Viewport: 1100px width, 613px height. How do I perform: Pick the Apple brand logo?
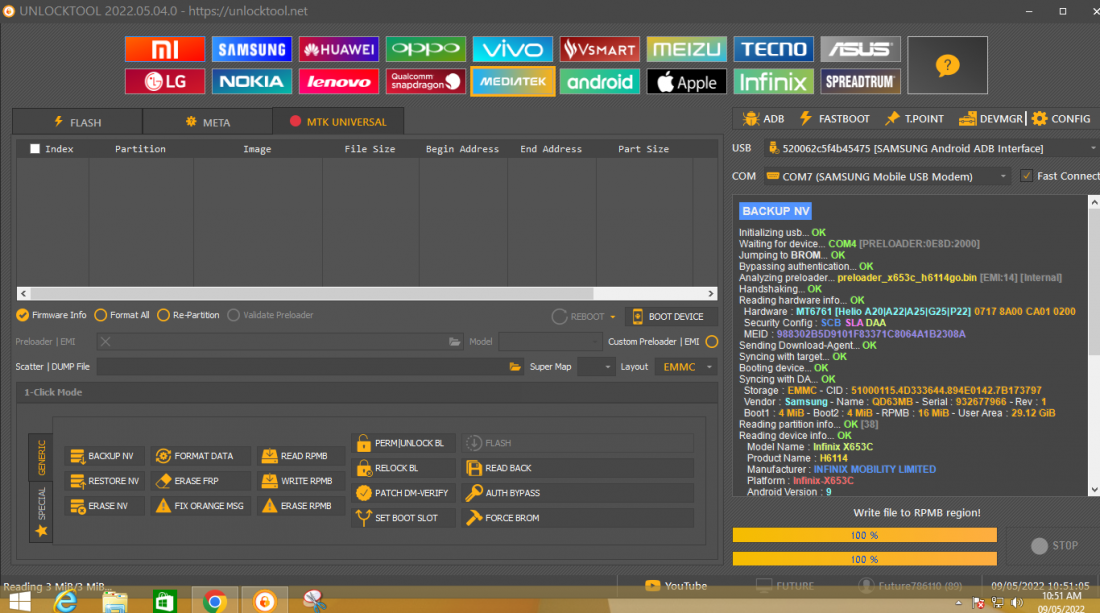(687, 81)
